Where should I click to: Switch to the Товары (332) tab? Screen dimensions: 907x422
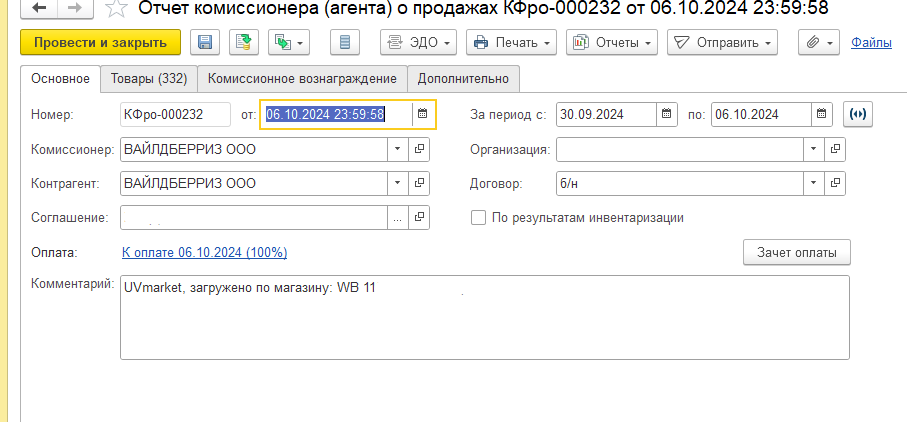pos(149,79)
